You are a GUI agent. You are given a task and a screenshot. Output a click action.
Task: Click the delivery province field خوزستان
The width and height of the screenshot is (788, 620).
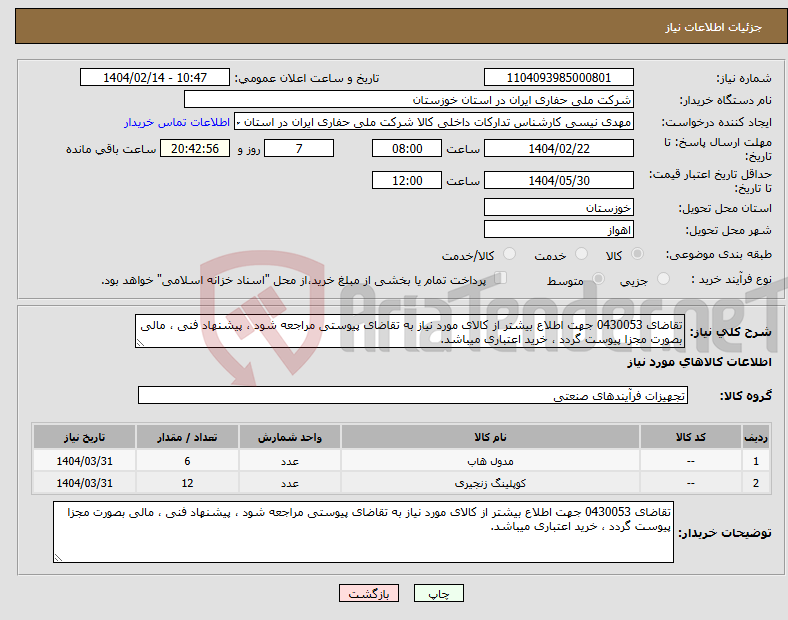pyautogui.click(x=558, y=207)
